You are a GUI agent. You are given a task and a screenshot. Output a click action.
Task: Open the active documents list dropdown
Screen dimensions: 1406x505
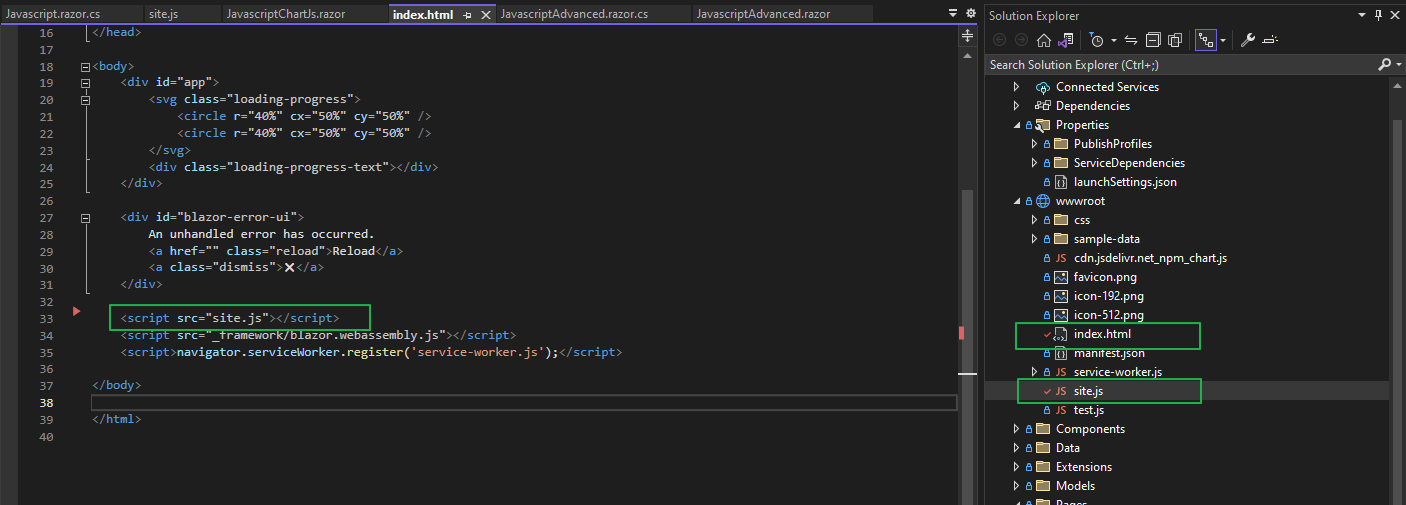click(x=952, y=14)
